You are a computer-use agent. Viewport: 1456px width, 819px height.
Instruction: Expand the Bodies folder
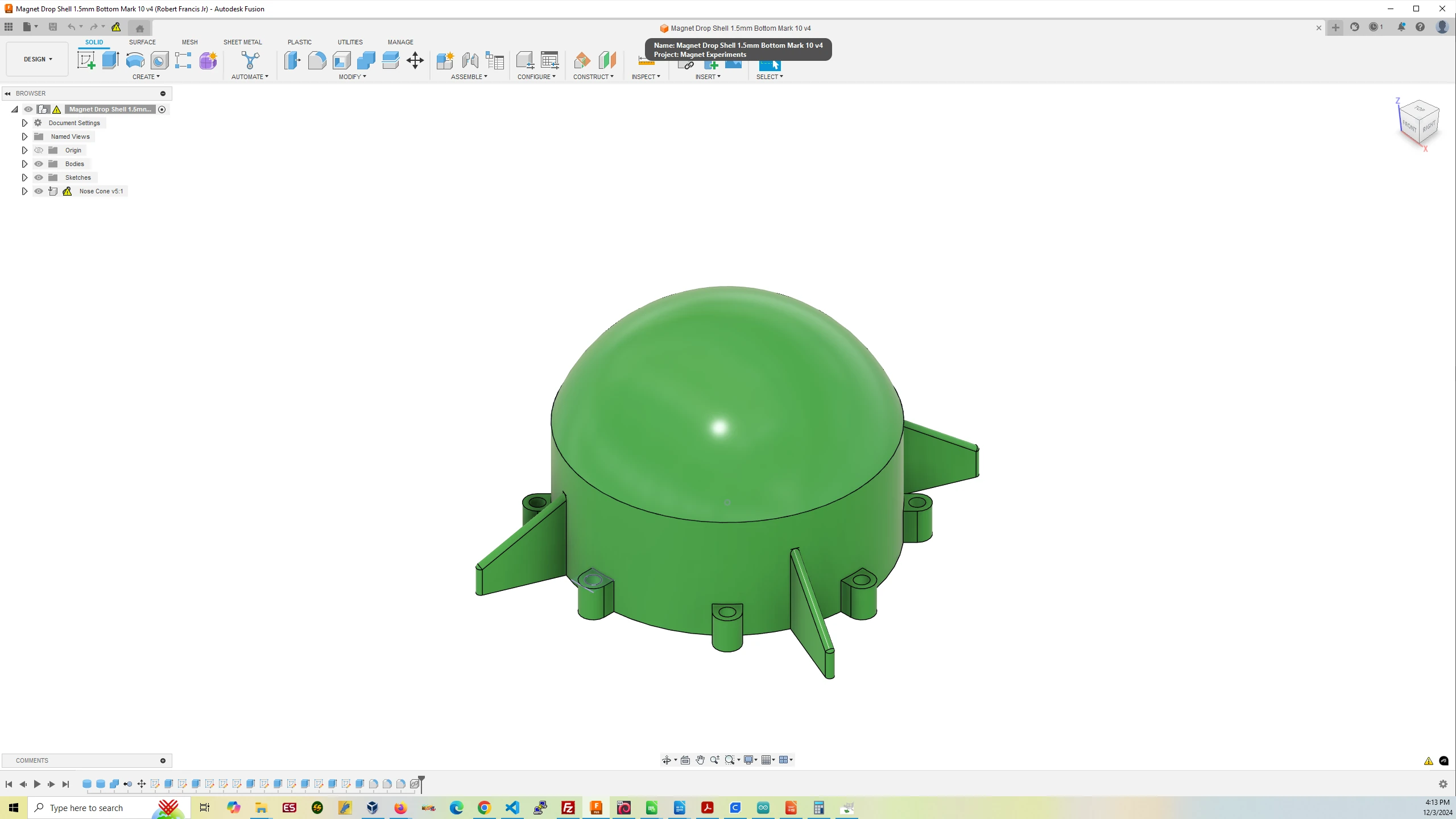point(24,164)
